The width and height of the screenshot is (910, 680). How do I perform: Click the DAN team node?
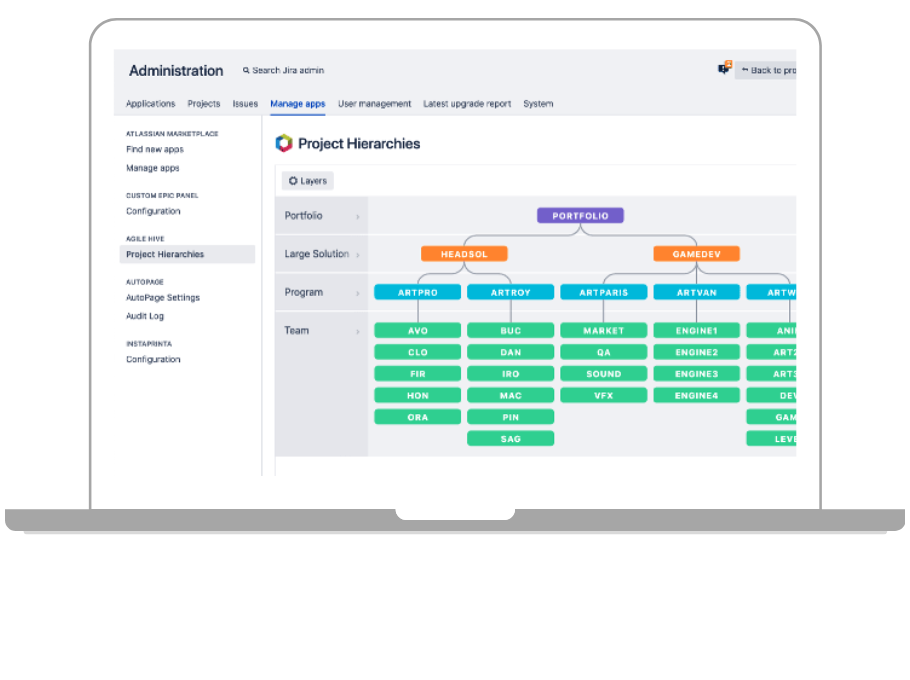511,352
